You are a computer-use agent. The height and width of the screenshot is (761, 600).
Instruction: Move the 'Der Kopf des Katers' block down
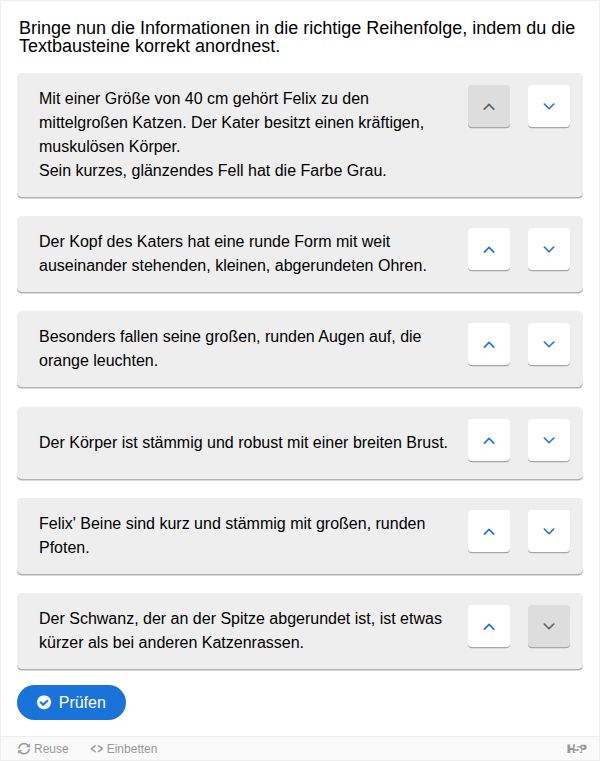(x=549, y=249)
